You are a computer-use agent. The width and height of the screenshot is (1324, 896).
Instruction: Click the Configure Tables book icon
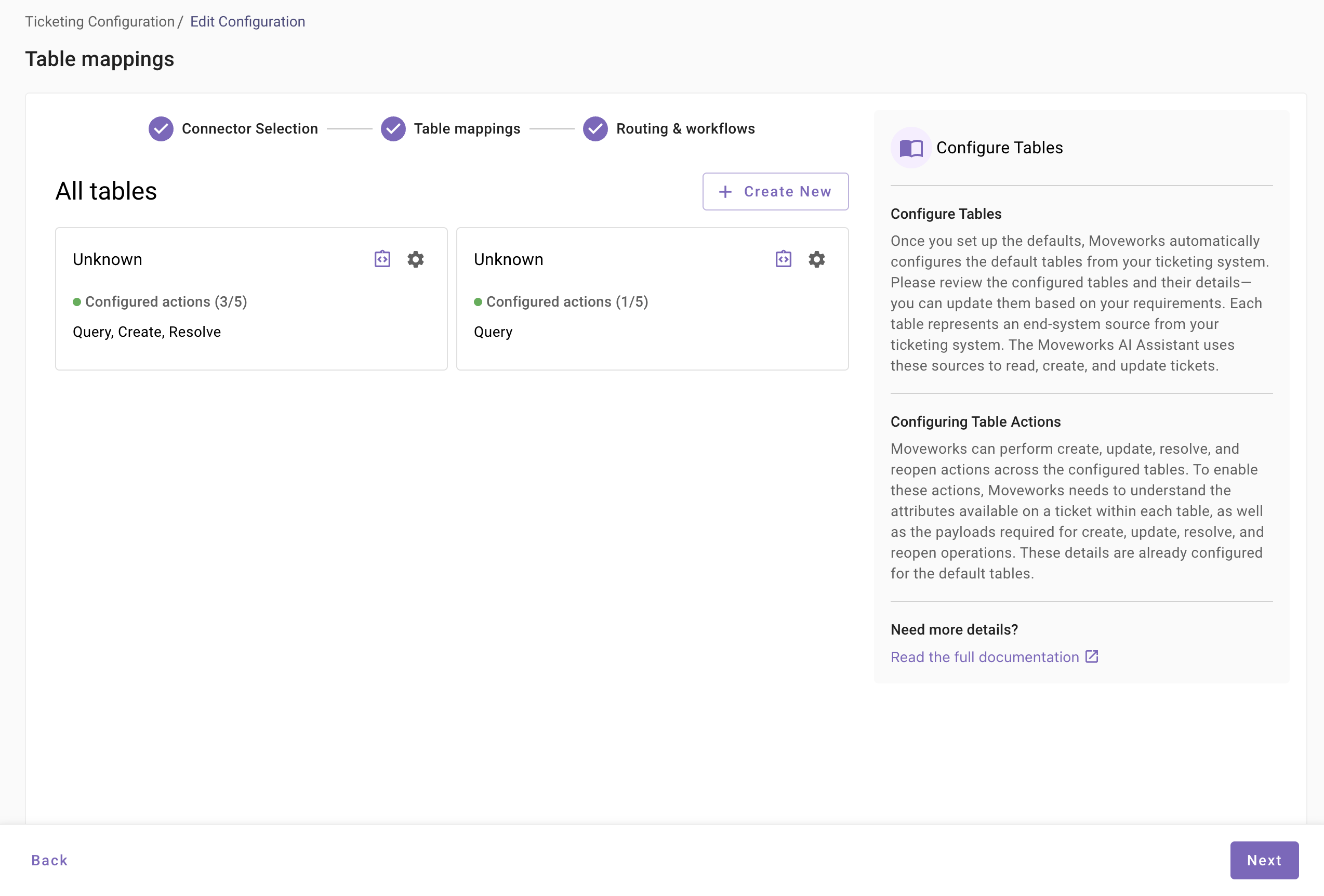(x=911, y=148)
